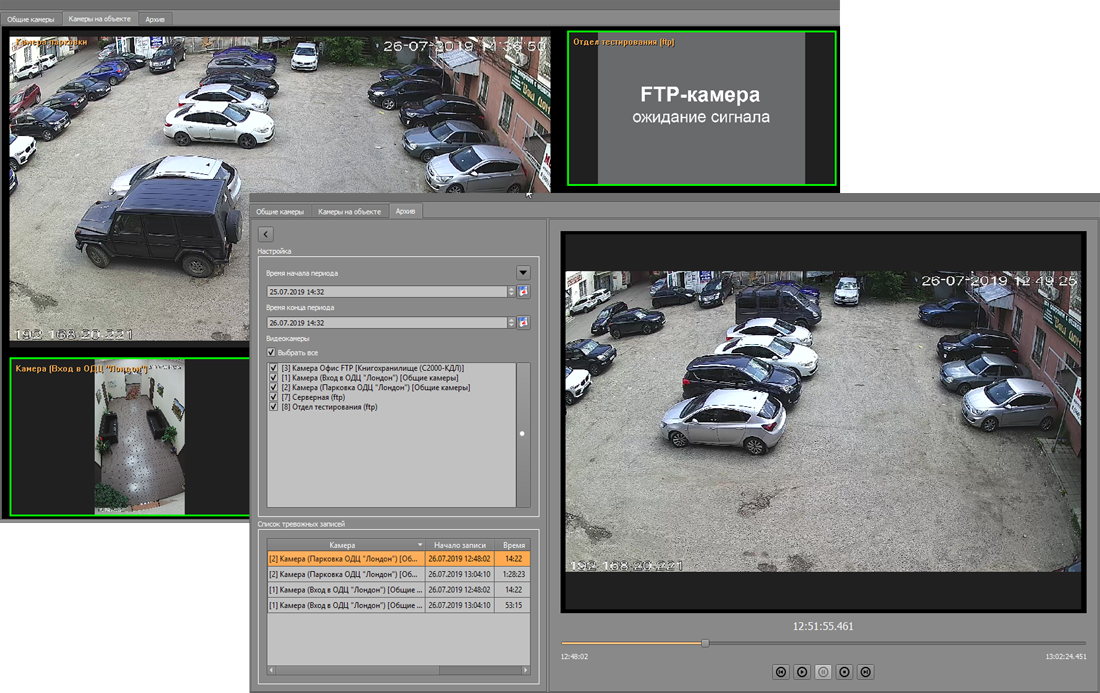The image size is (1100, 693).
Task: Click the back arrow button in the Архив panel
Action: [266, 234]
